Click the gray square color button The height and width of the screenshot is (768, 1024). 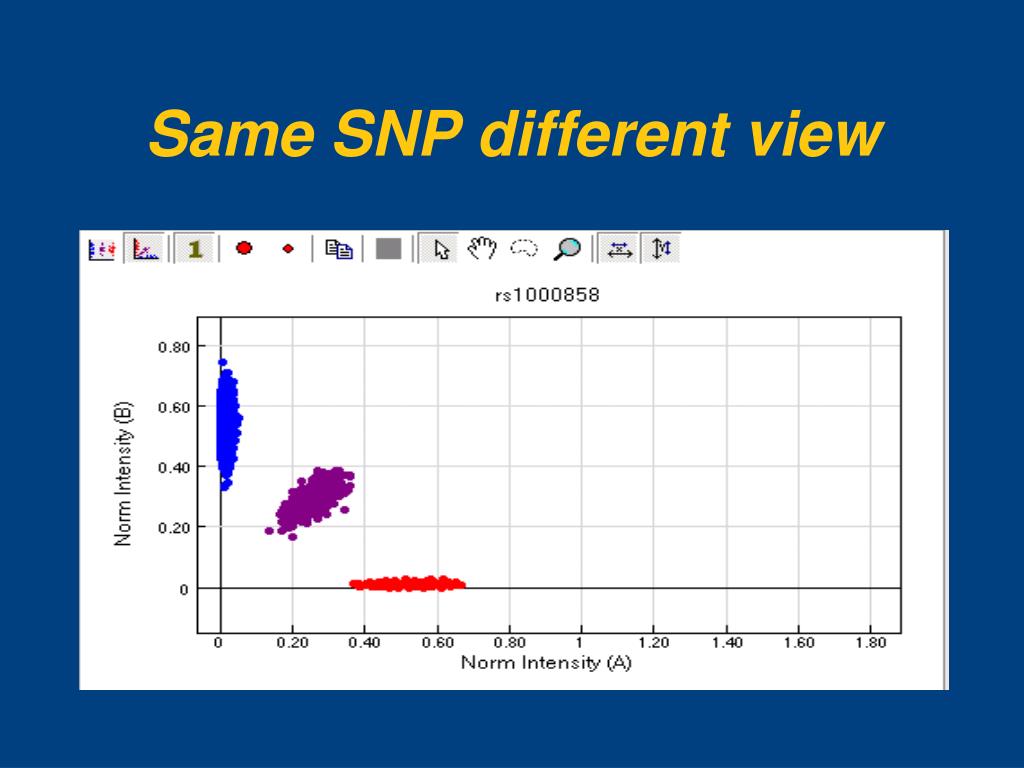pos(389,249)
